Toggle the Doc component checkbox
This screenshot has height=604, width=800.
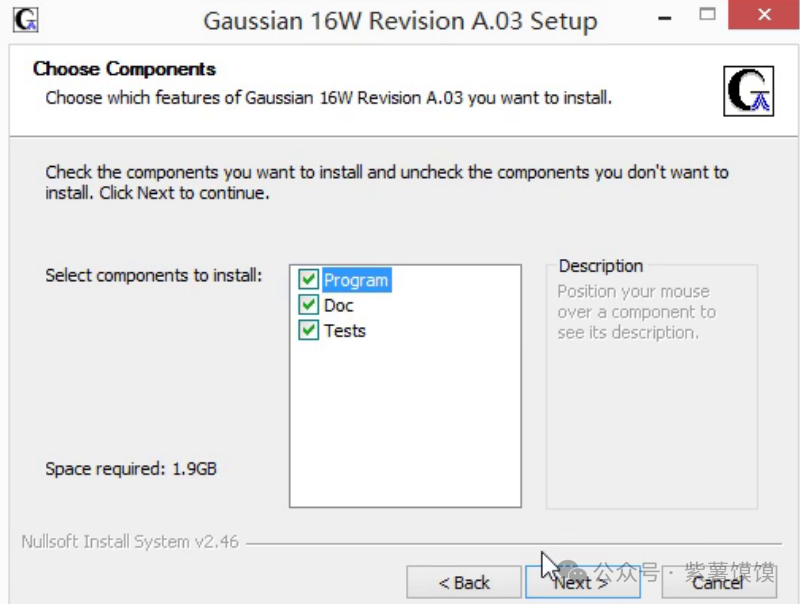(309, 305)
